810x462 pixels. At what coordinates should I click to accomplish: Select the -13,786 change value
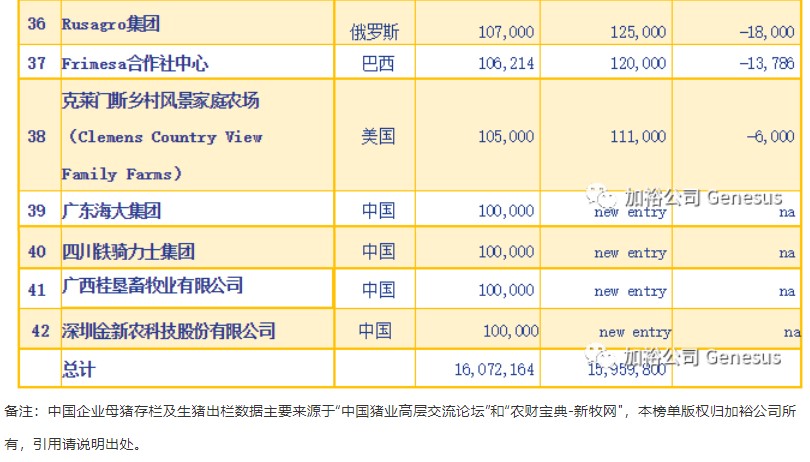pyautogui.click(x=768, y=63)
